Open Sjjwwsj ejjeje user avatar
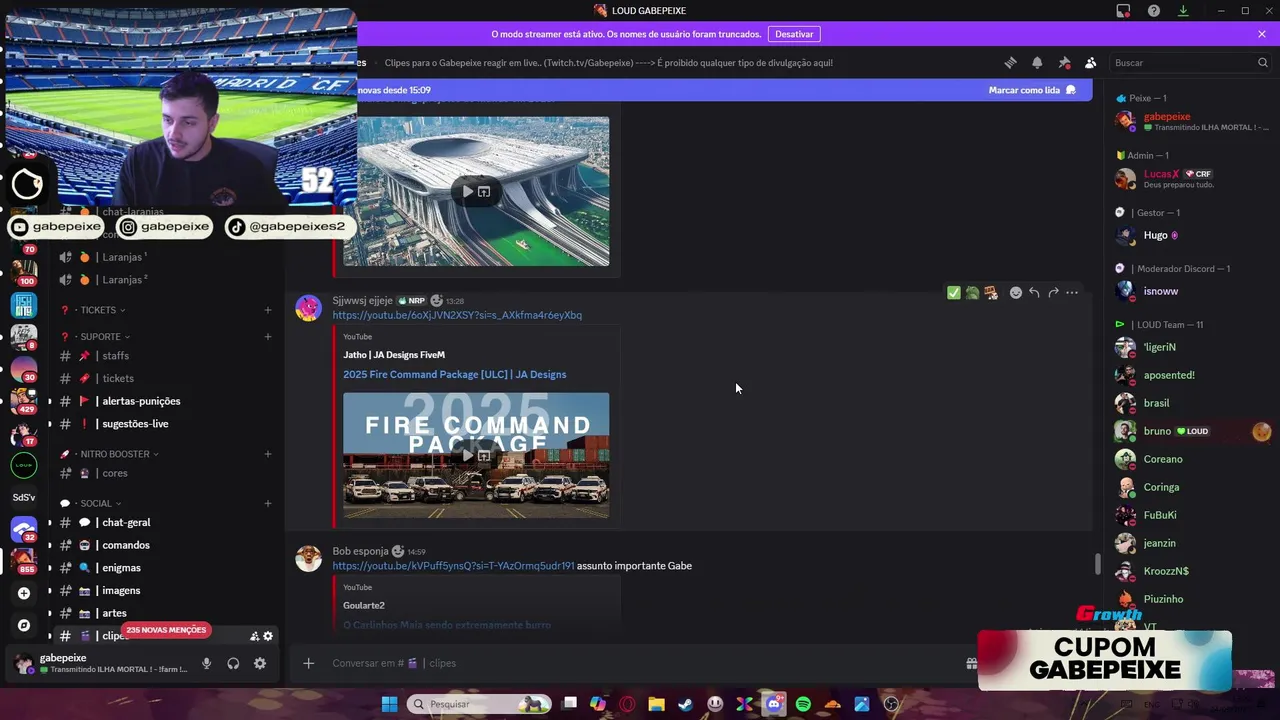The image size is (1280, 720). pyautogui.click(x=308, y=308)
